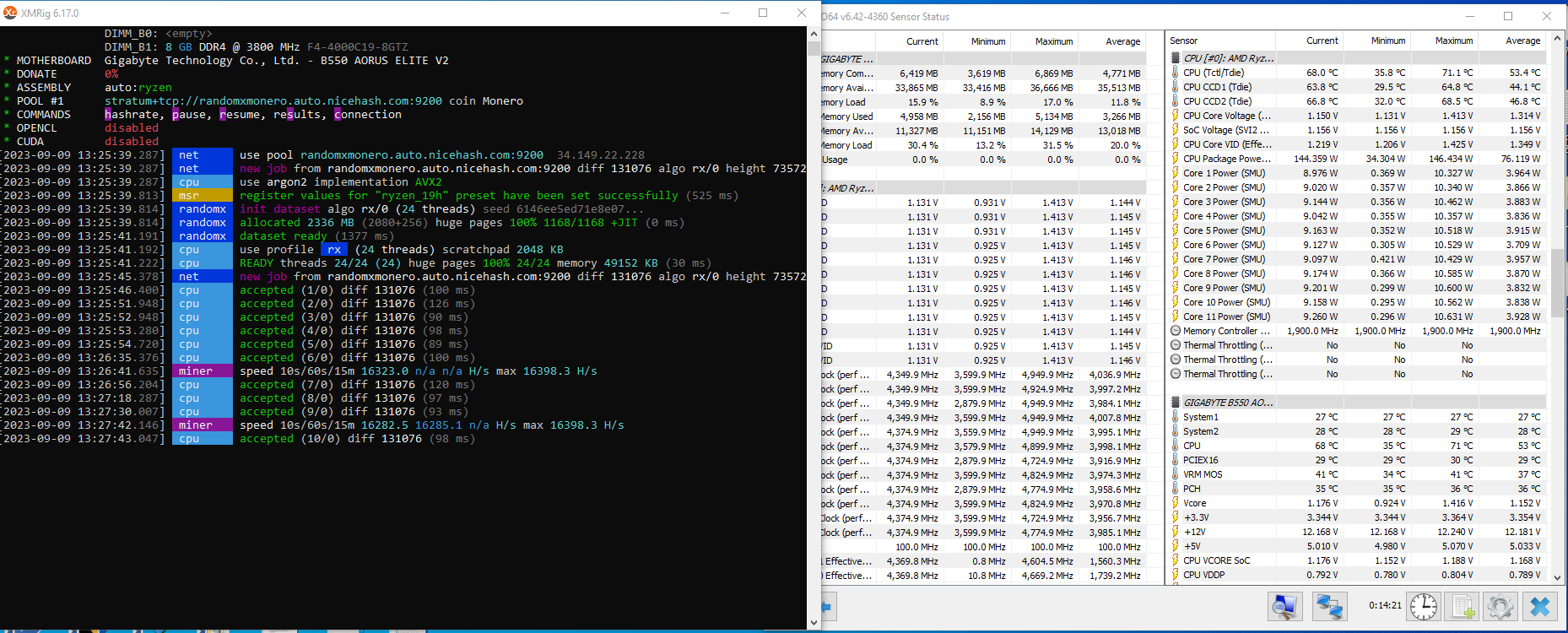Click the lightning icon beside SoC Voltage
Viewport: 1568px width, 633px height.
1175,130
